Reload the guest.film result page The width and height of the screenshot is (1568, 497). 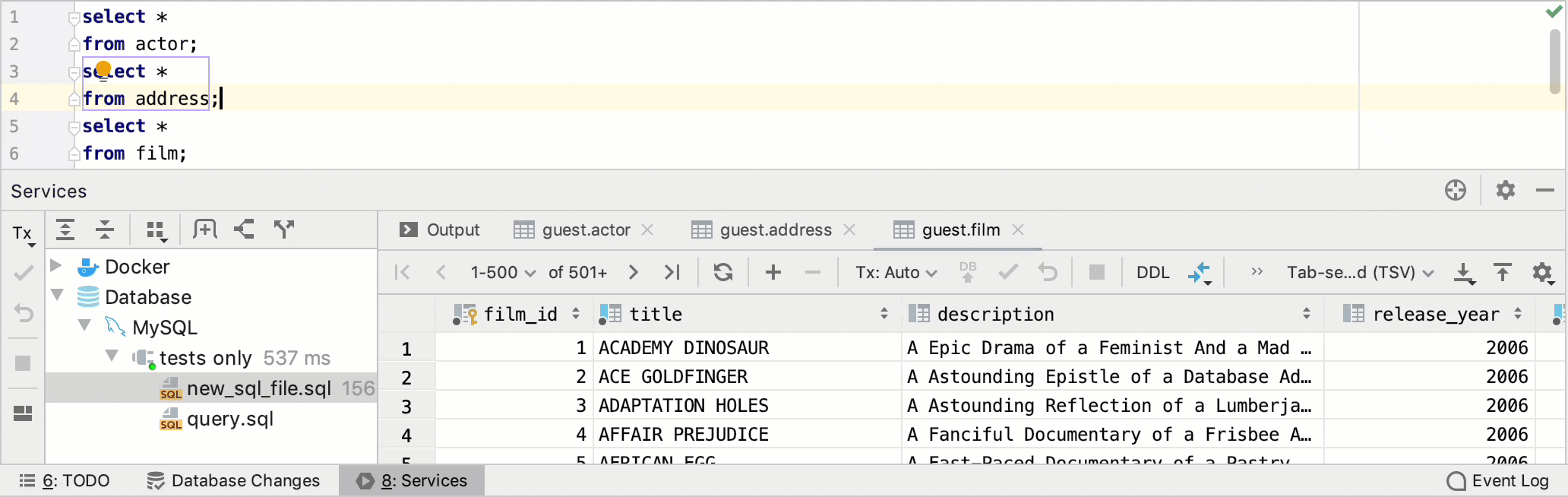723,272
